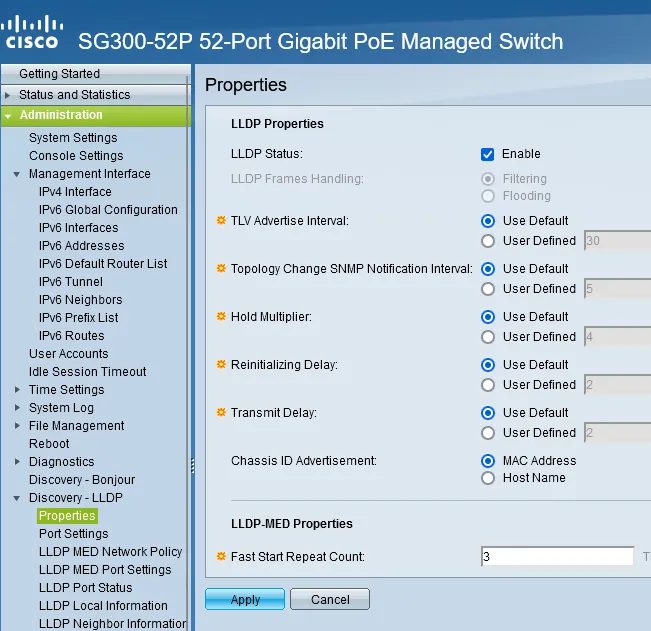Click the Cancel button

[330, 599]
